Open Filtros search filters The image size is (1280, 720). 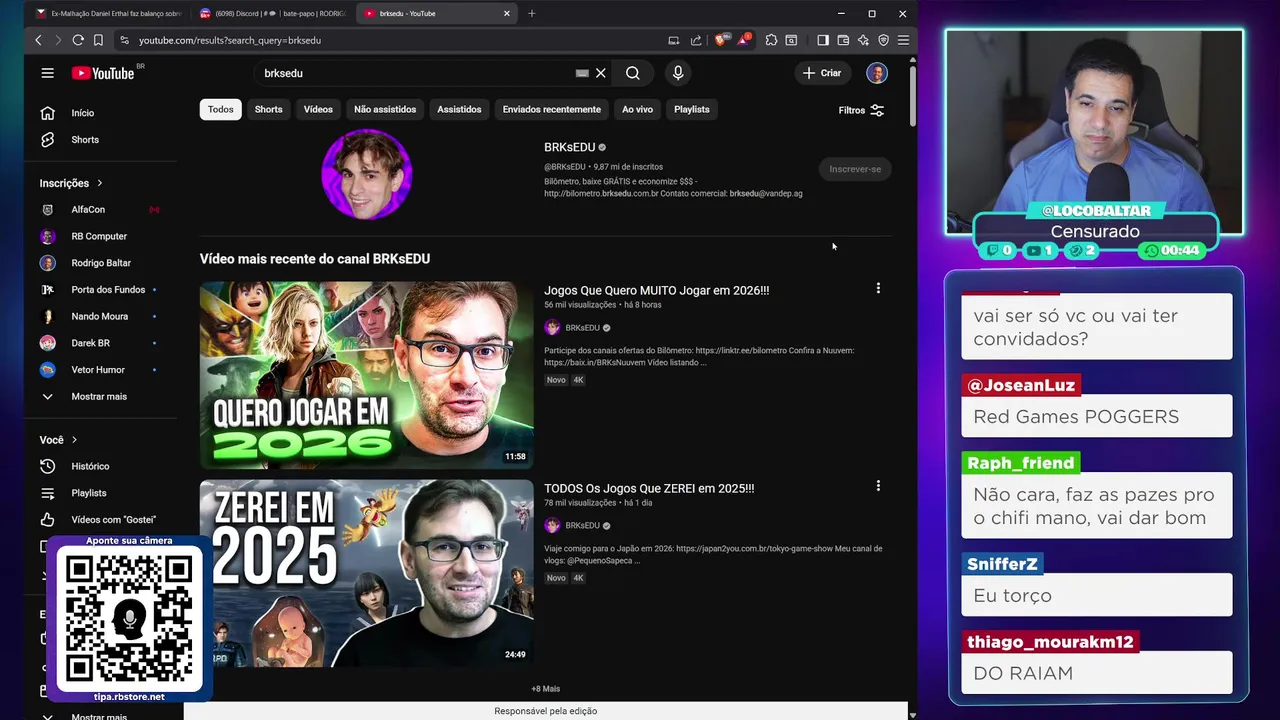(x=861, y=110)
